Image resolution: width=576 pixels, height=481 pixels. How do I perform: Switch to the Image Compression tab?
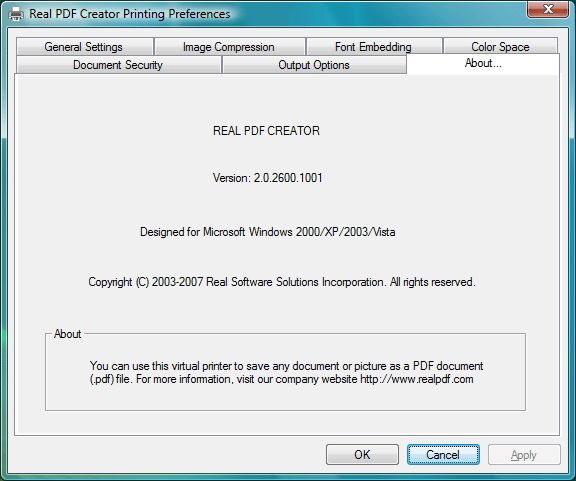coord(230,47)
